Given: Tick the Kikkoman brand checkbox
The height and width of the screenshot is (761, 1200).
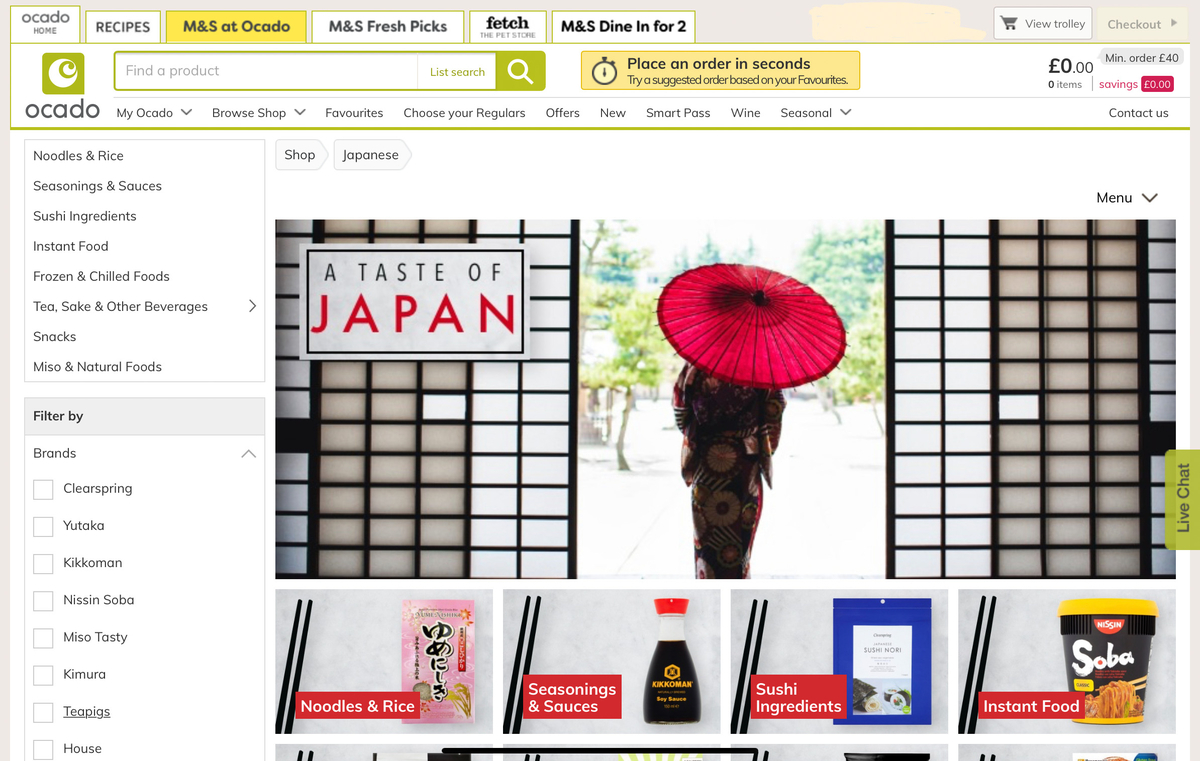Looking at the screenshot, I should [x=43, y=563].
